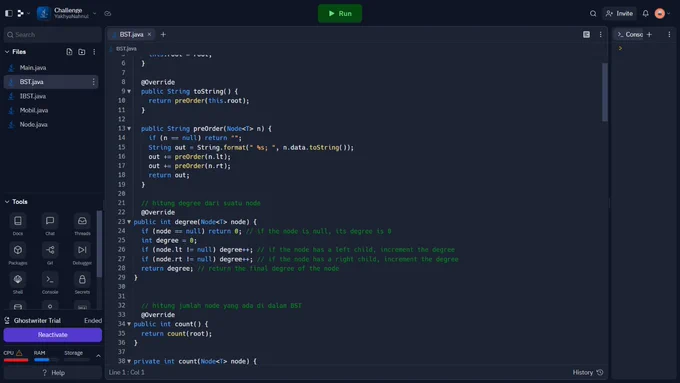Add a new editor tab
680x383 pixels.
click(x=163, y=34)
